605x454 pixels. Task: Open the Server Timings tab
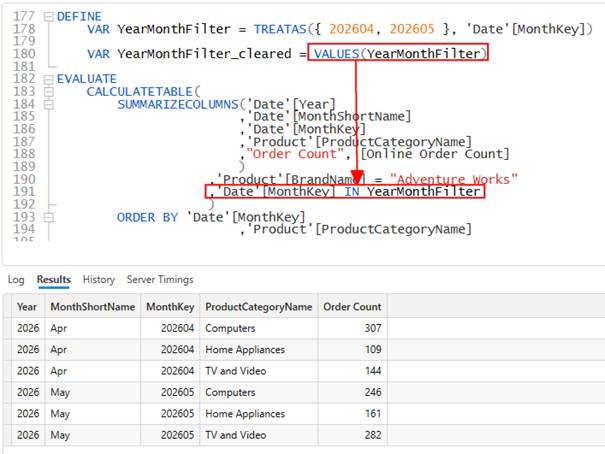[160, 280]
